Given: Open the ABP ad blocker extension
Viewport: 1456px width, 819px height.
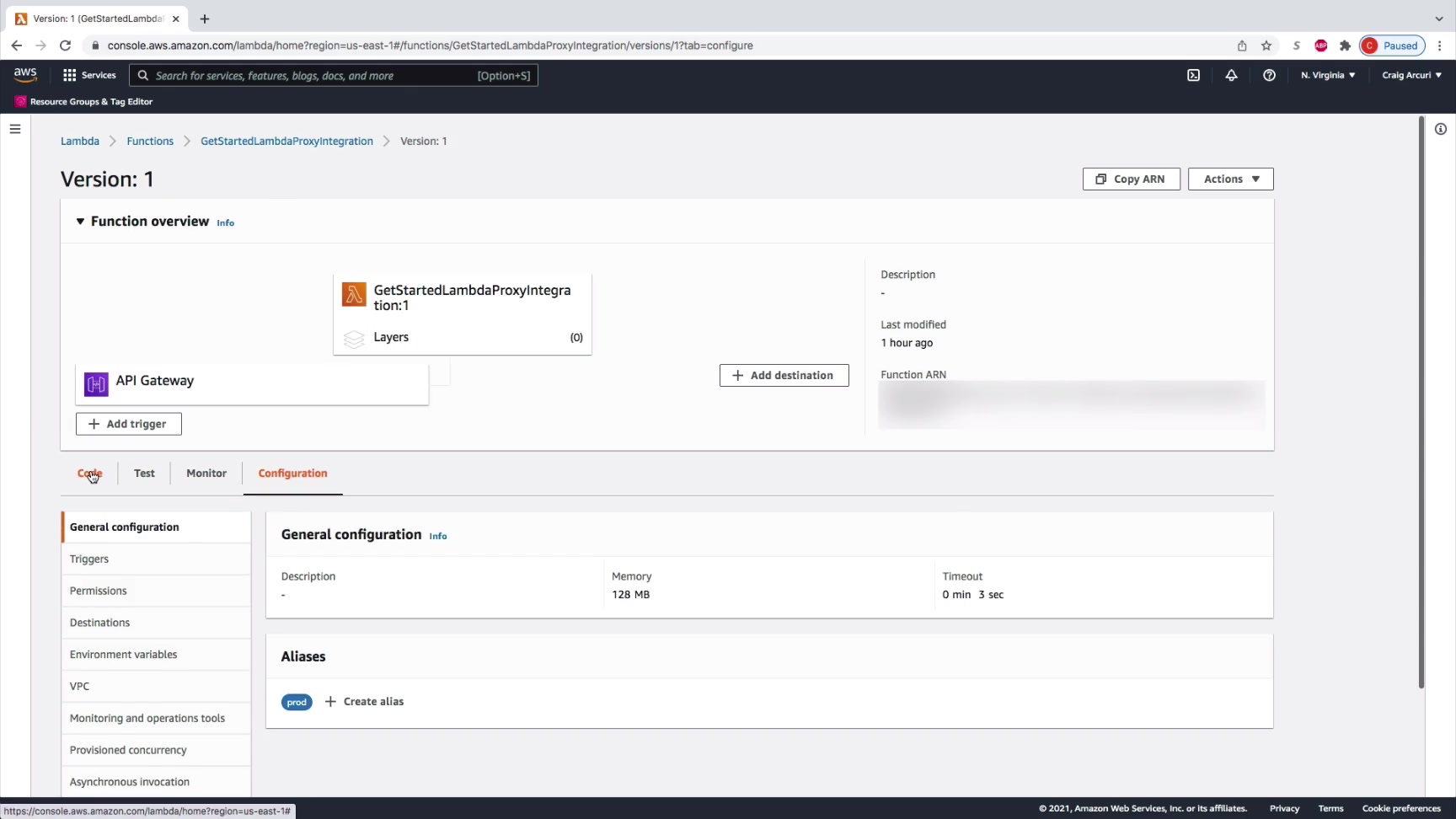Looking at the screenshot, I should pos(1321,45).
